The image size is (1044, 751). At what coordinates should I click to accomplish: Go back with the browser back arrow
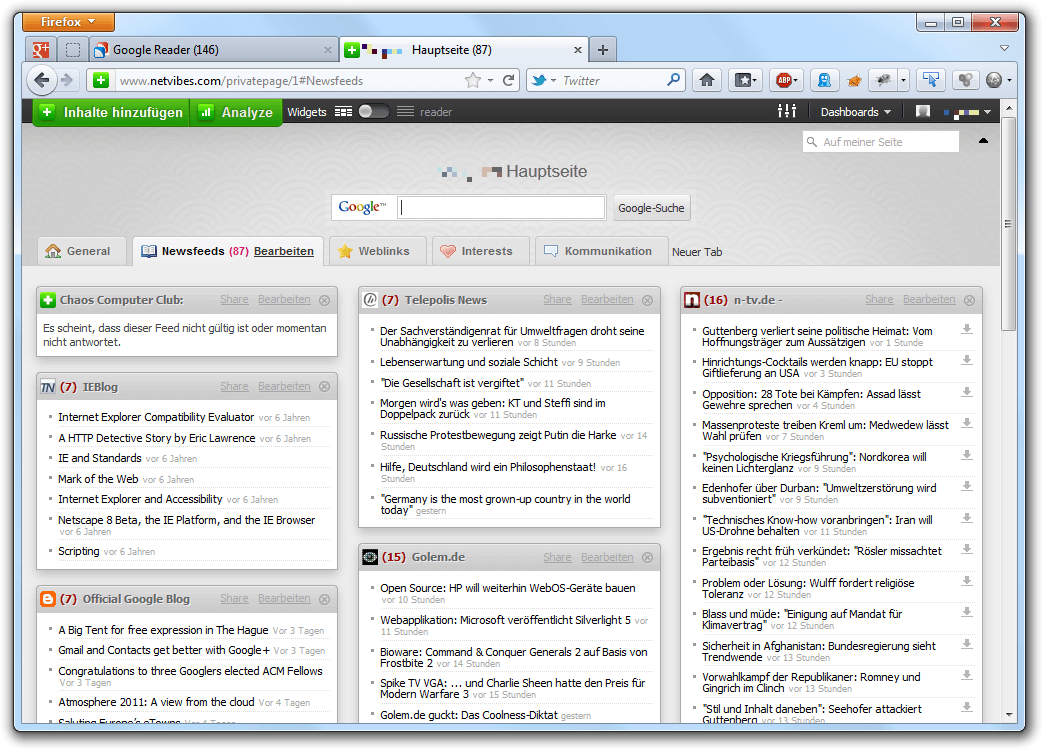point(41,81)
